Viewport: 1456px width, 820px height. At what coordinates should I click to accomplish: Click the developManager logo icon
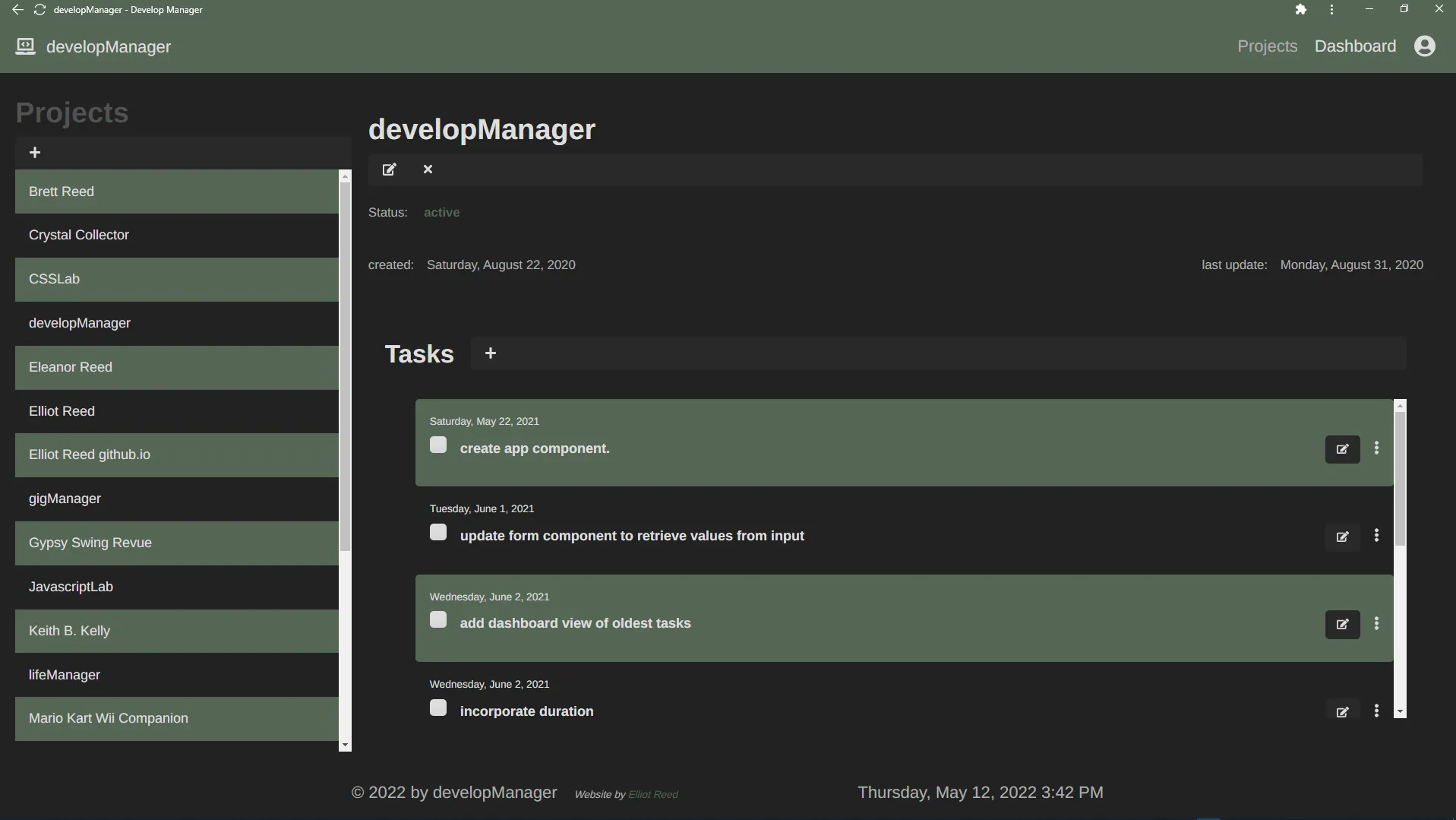(x=24, y=46)
